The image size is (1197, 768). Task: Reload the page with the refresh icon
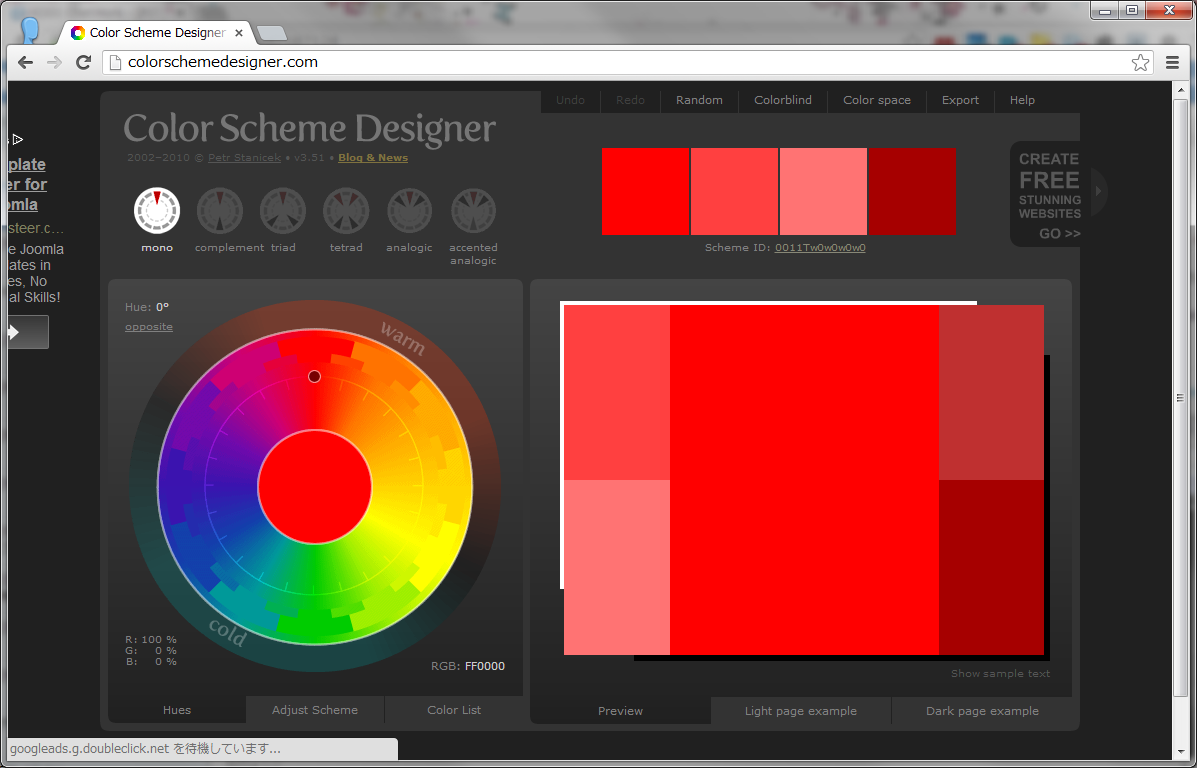(84, 63)
